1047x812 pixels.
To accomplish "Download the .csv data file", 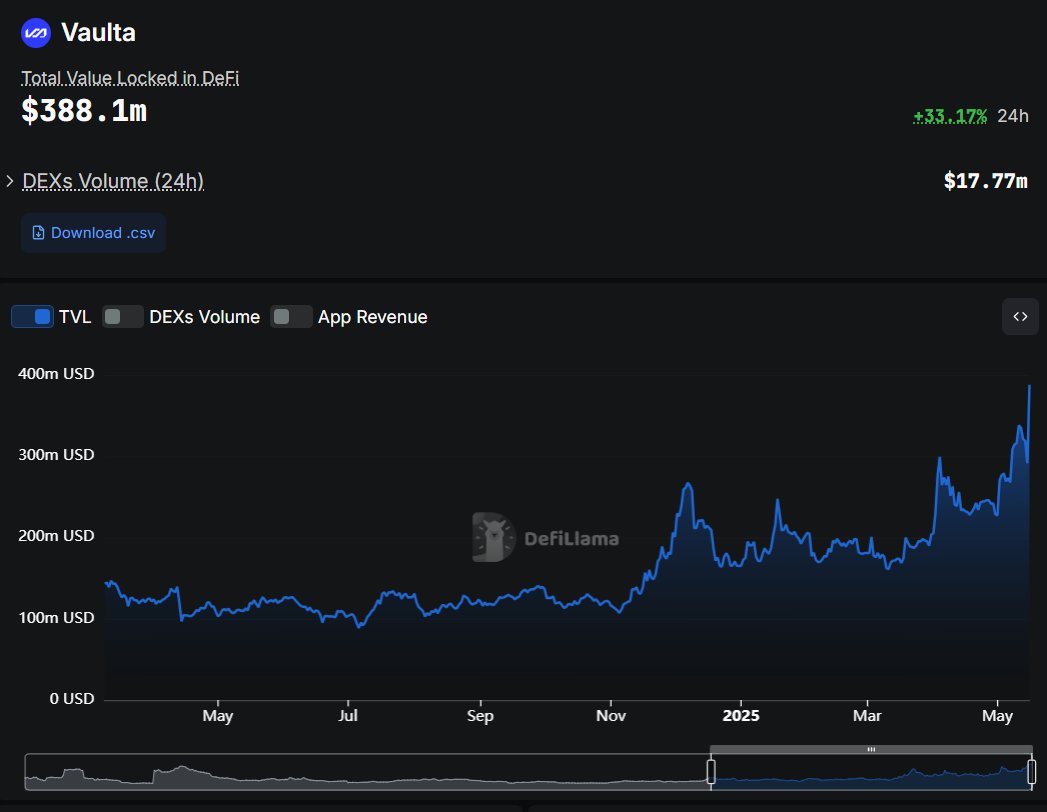I will 93,232.
